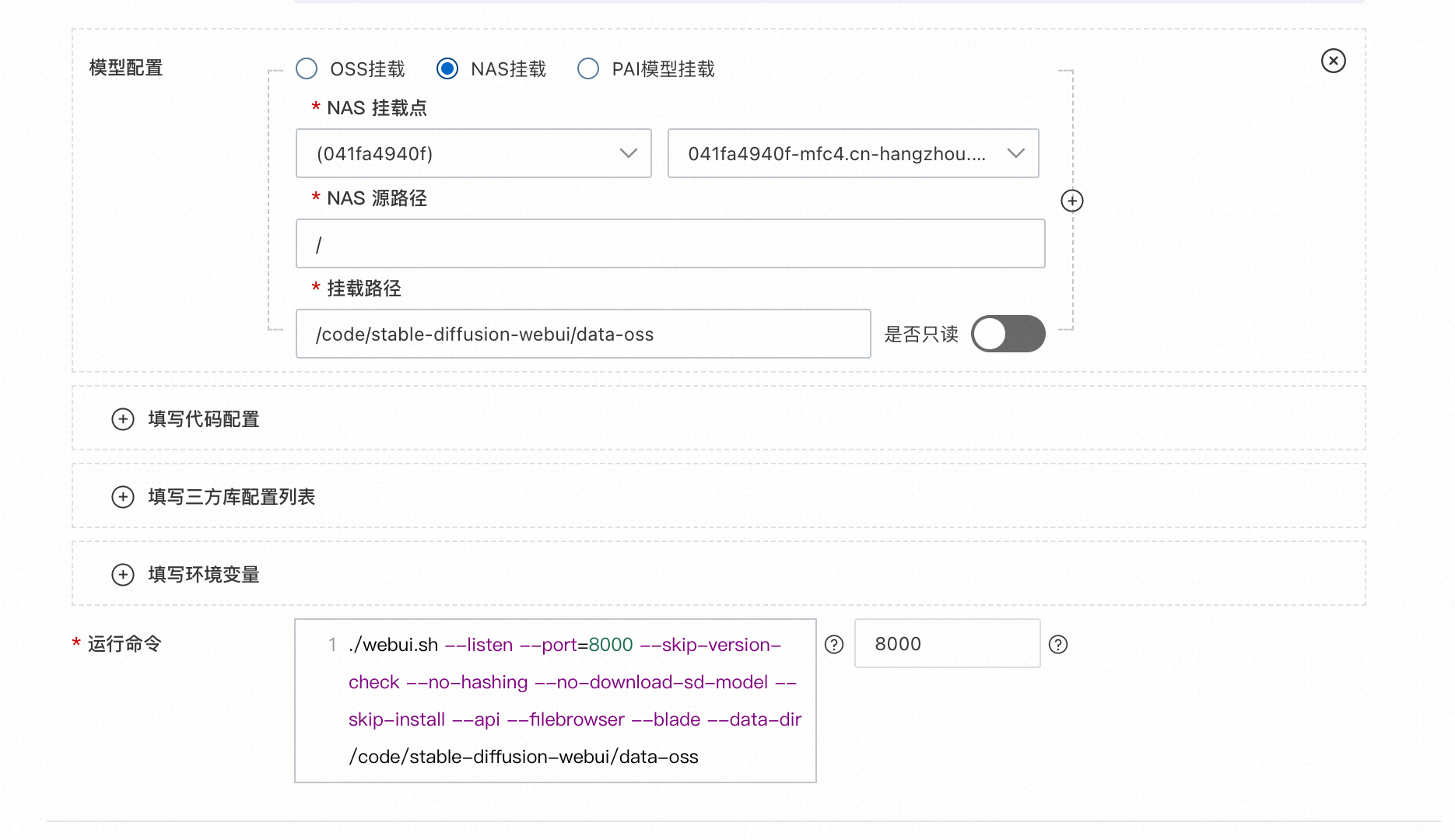
Task: Select the NAS挂载 radio option
Action: [447, 68]
